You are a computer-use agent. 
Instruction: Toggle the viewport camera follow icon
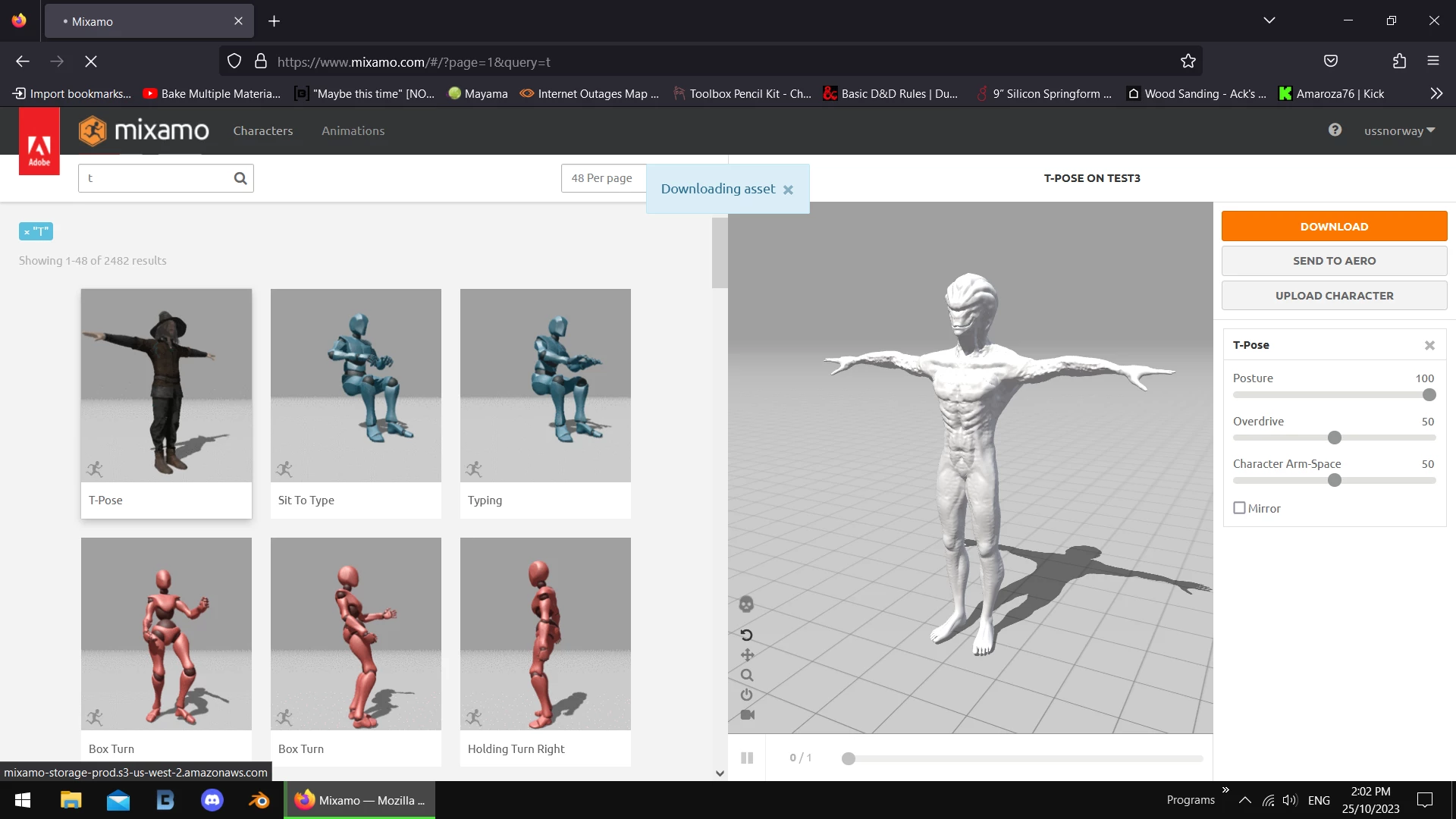(x=747, y=715)
